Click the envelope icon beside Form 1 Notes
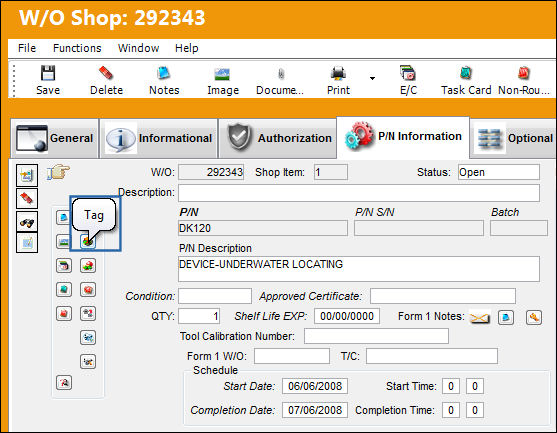The image size is (557, 433). pyautogui.click(x=480, y=317)
